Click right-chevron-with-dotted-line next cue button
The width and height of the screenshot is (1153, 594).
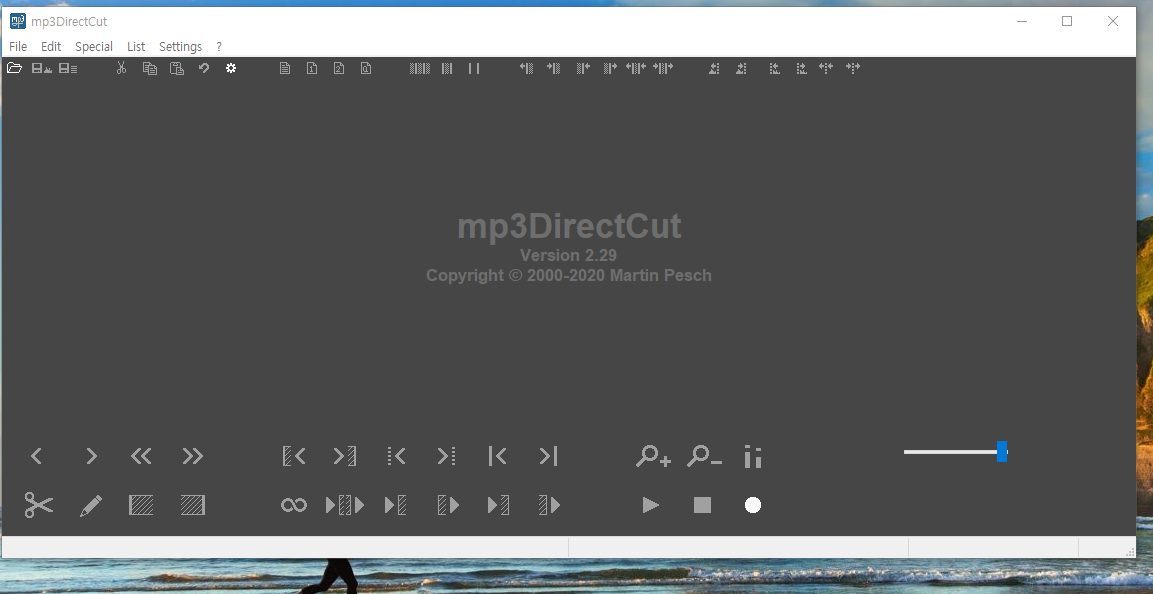point(446,457)
